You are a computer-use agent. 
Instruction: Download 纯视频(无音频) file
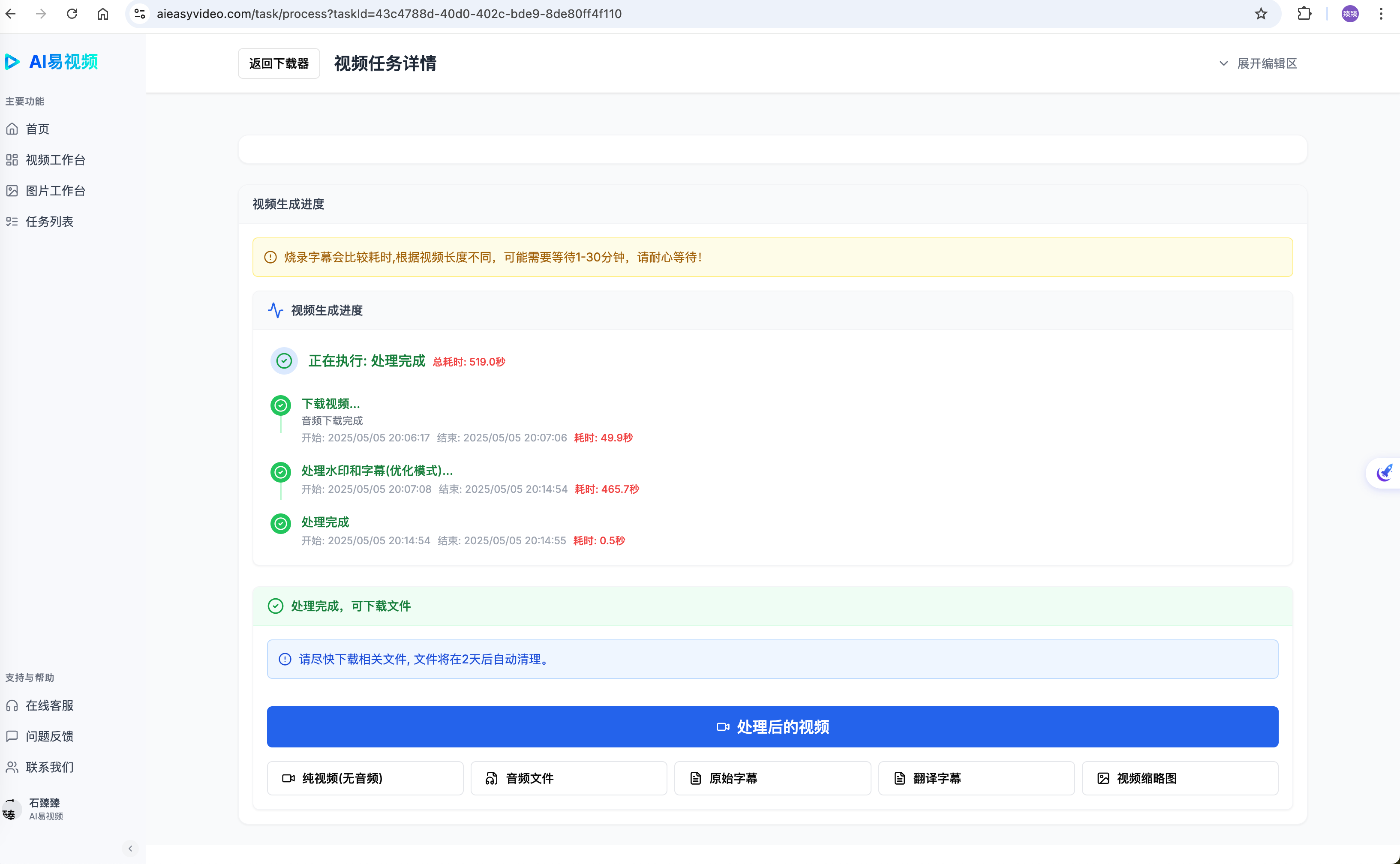[x=365, y=778]
